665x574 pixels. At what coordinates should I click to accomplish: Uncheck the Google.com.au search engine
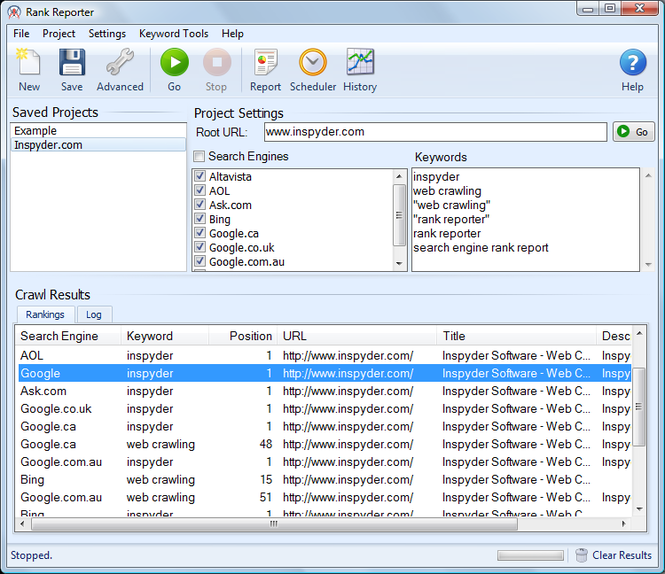200,261
